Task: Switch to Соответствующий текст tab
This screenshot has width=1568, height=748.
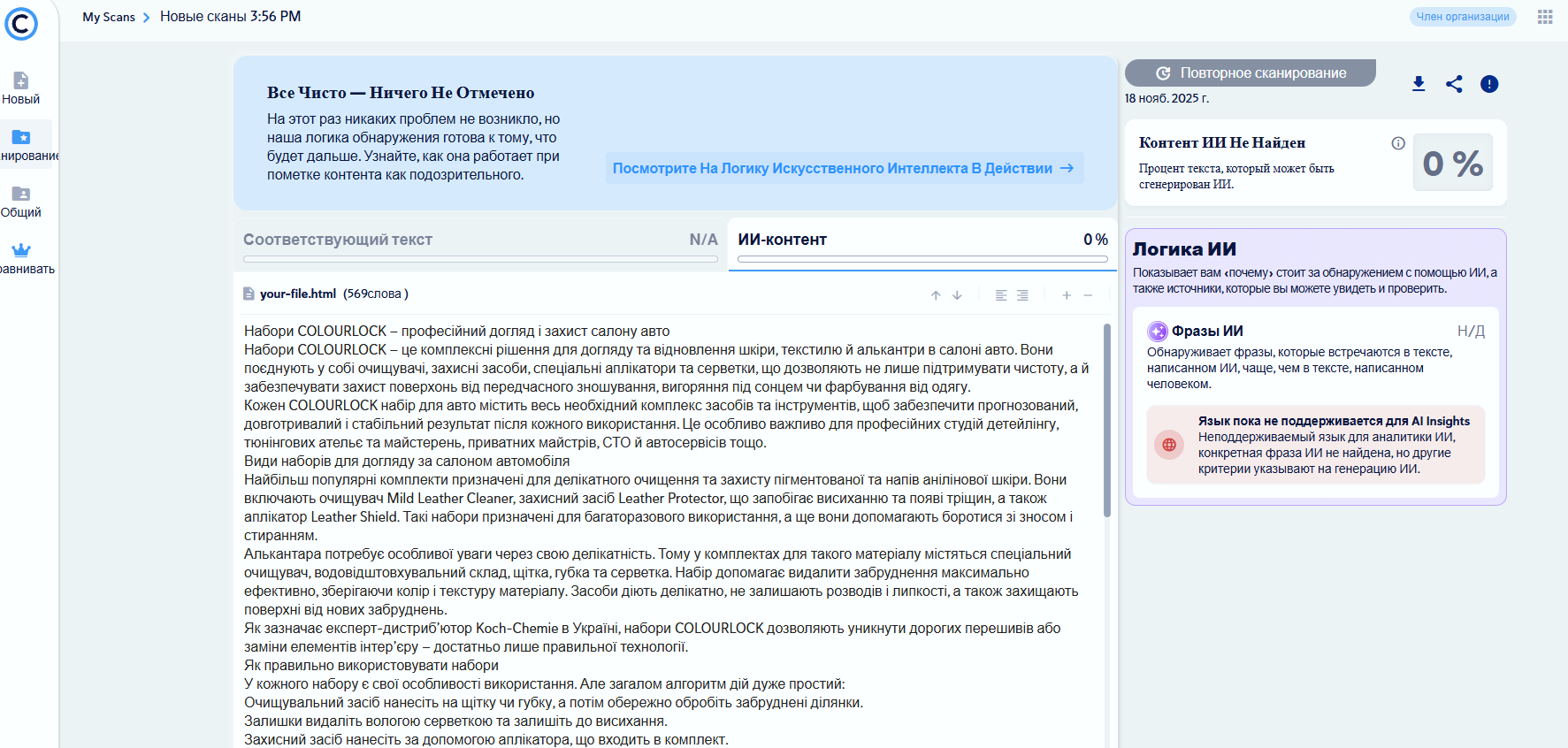Action: pos(480,243)
